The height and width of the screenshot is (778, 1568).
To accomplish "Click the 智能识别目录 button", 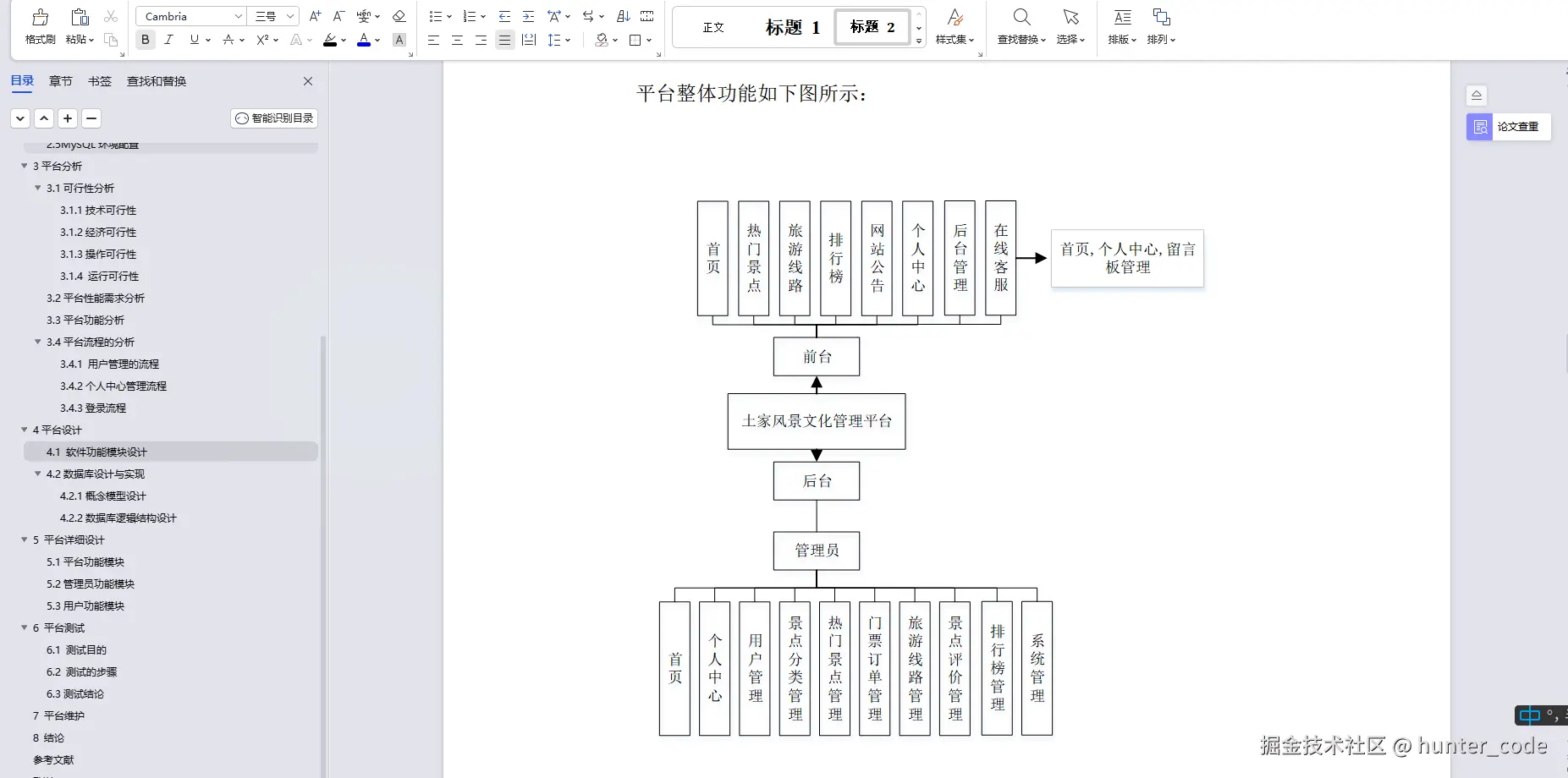I will point(274,118).
